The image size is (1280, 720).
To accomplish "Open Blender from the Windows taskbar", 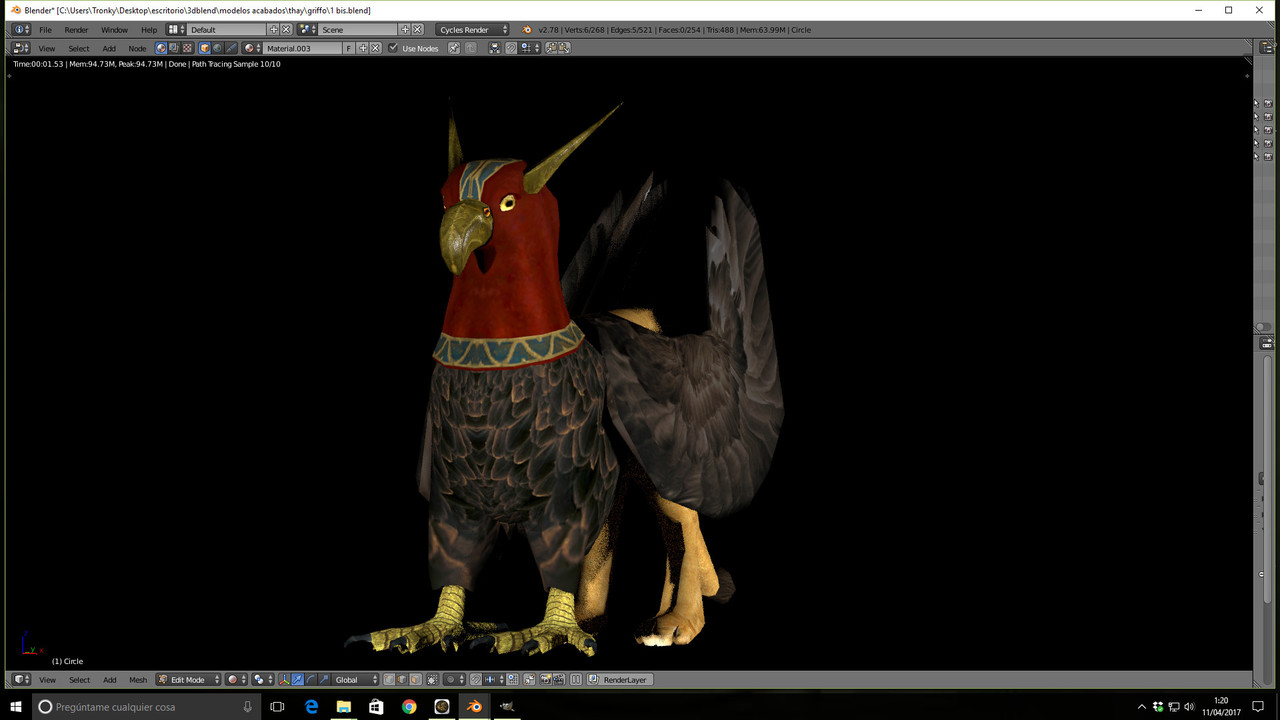I will pos(474,706).
